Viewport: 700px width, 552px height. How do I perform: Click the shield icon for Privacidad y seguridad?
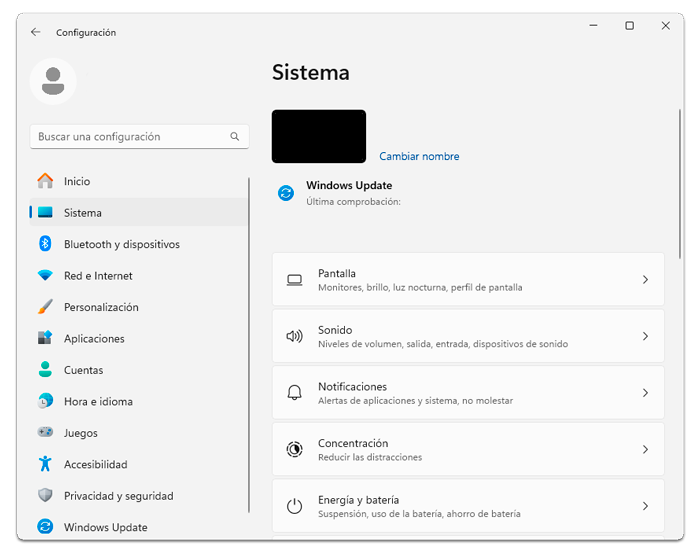[x=45, y=495]
